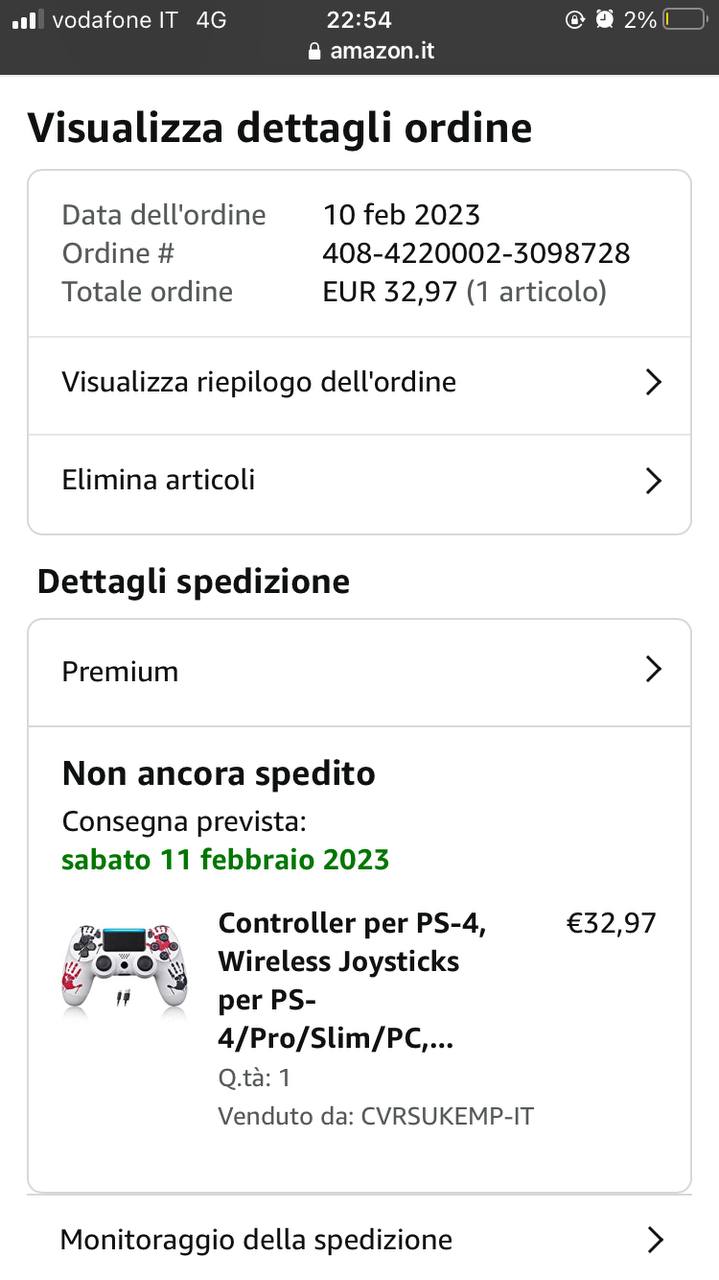Tap the amazon.it address bar
Viewport: 719px width, 1280px height.
coord(371,51)
